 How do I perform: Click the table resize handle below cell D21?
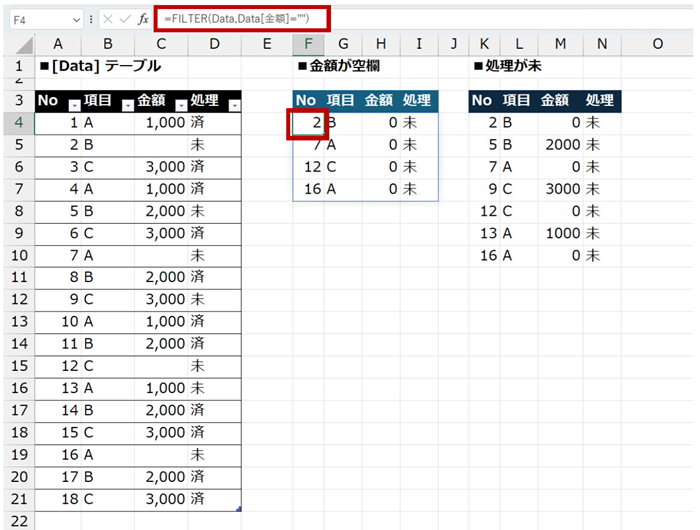click(238, 509)
